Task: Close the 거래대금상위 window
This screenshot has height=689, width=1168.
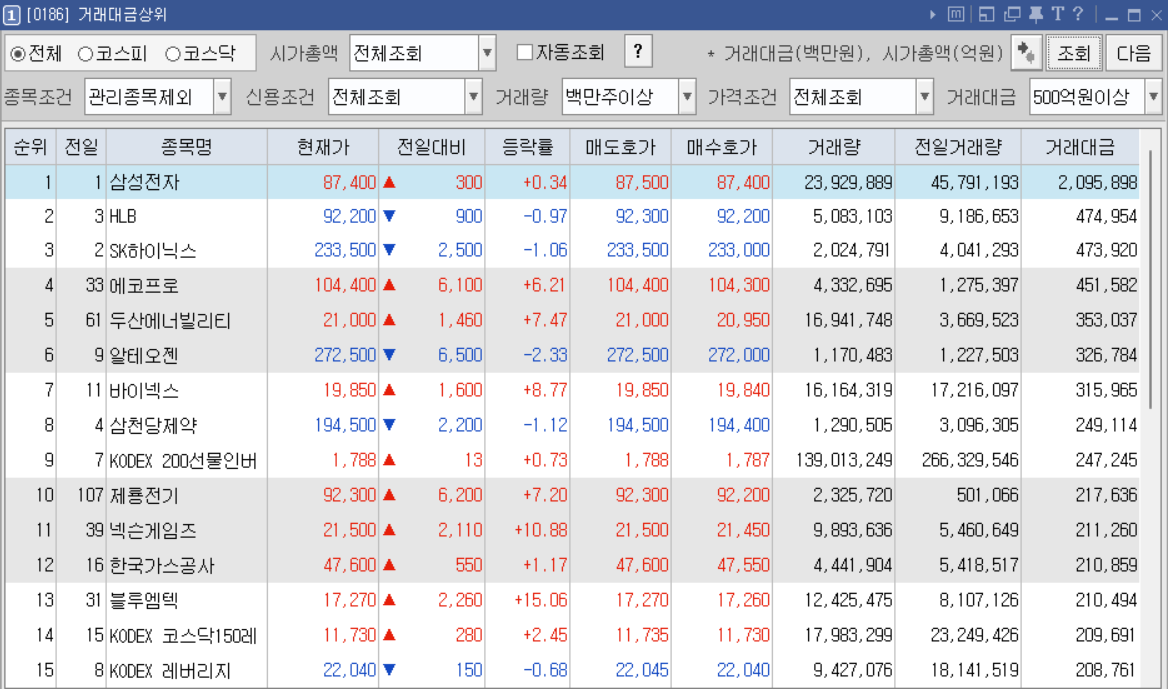Action: 1157,15
